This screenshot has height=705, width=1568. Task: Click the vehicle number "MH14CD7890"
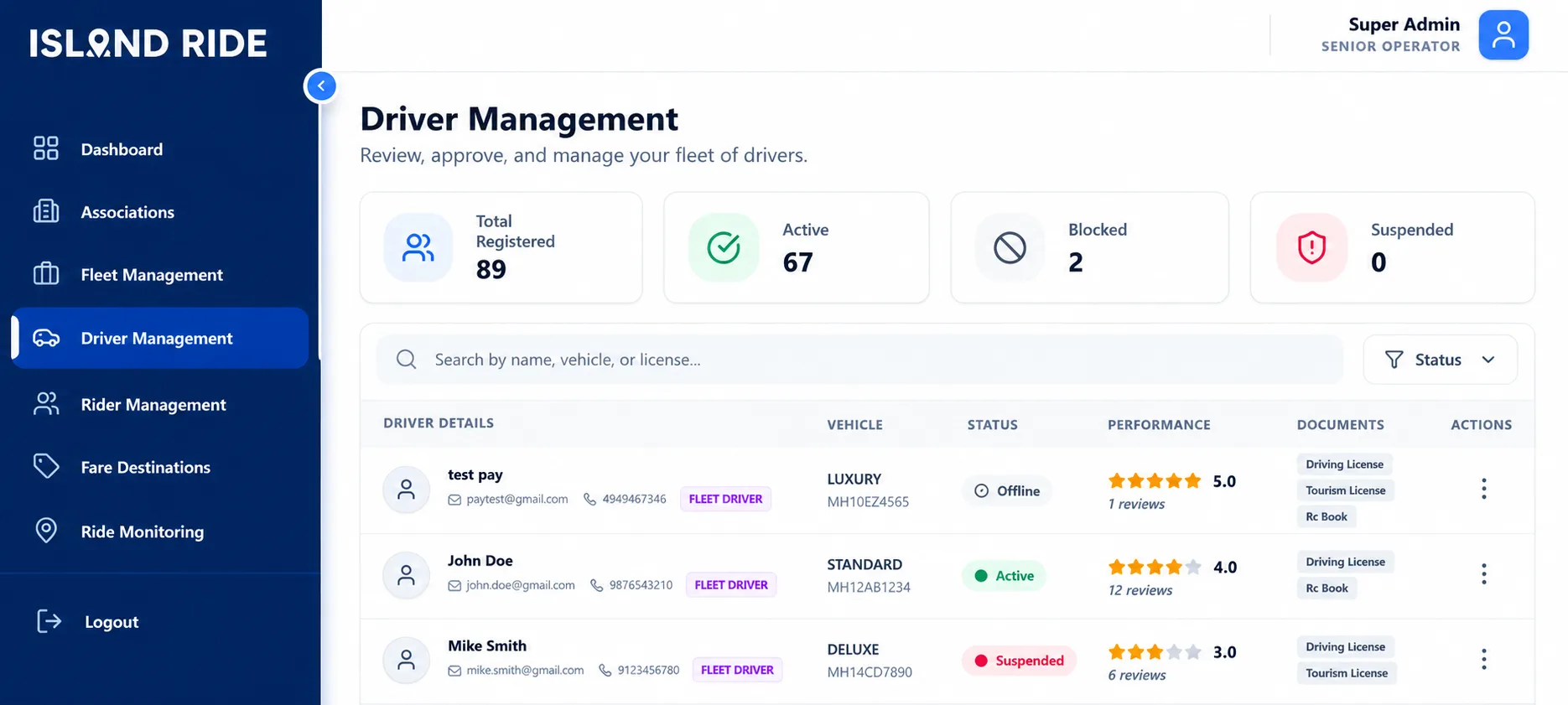click(x=870, y=672)
